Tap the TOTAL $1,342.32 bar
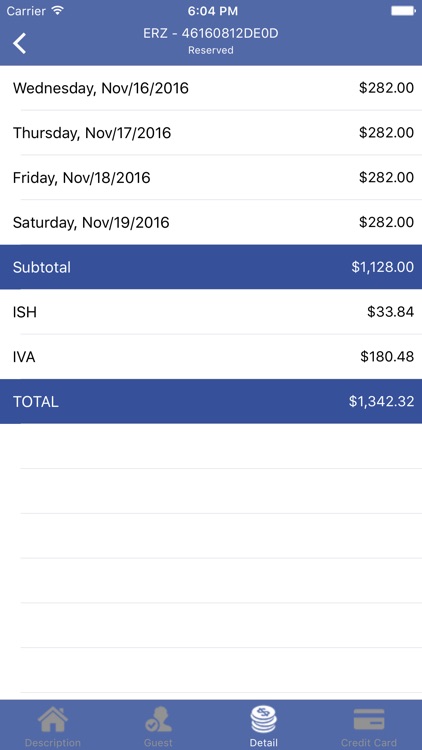This screenshot has height=750, width=422. click(x=211, y=401)
